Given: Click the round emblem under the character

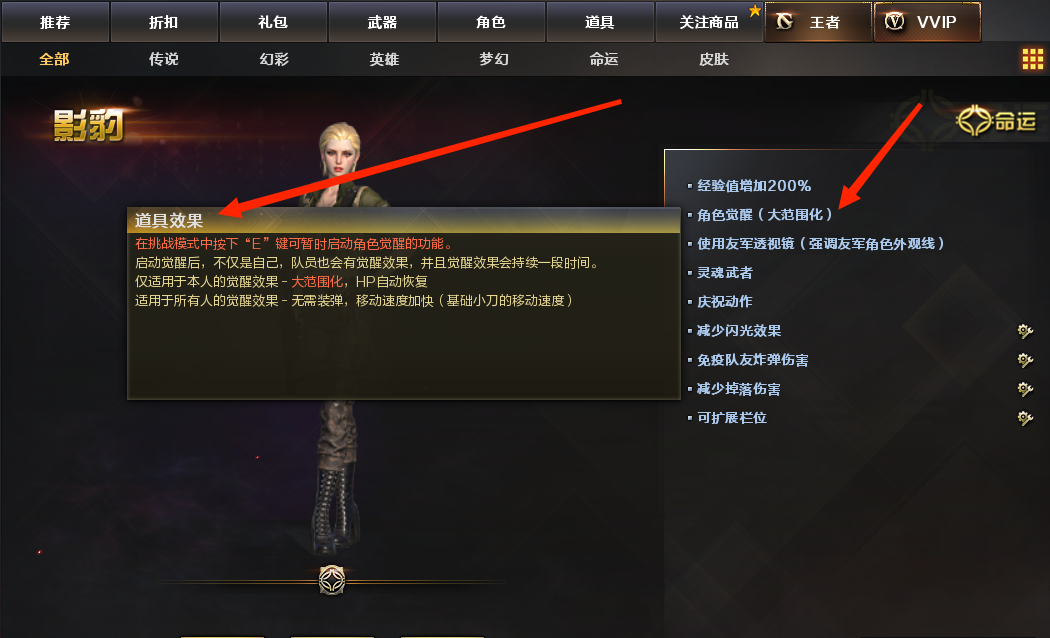Looking at the screenshot, I should click(331, 580).
